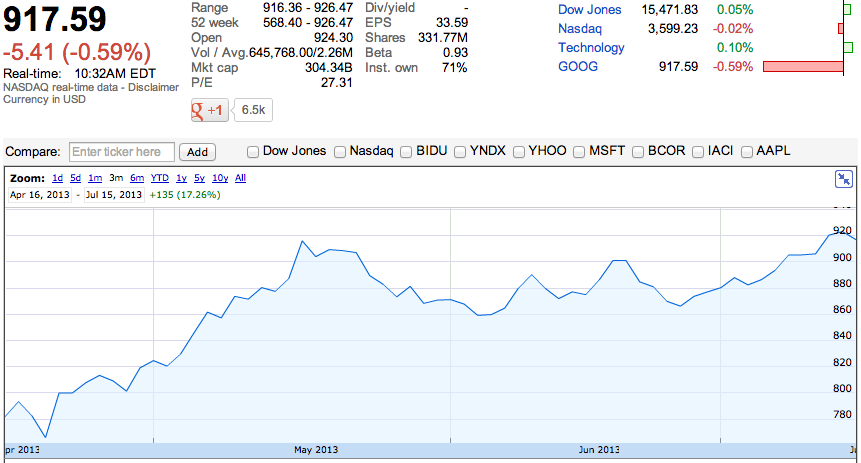Toggle the BCOR comparison checkbox
861x463 pixels.
pyautogui.click(x=638, y=152)
